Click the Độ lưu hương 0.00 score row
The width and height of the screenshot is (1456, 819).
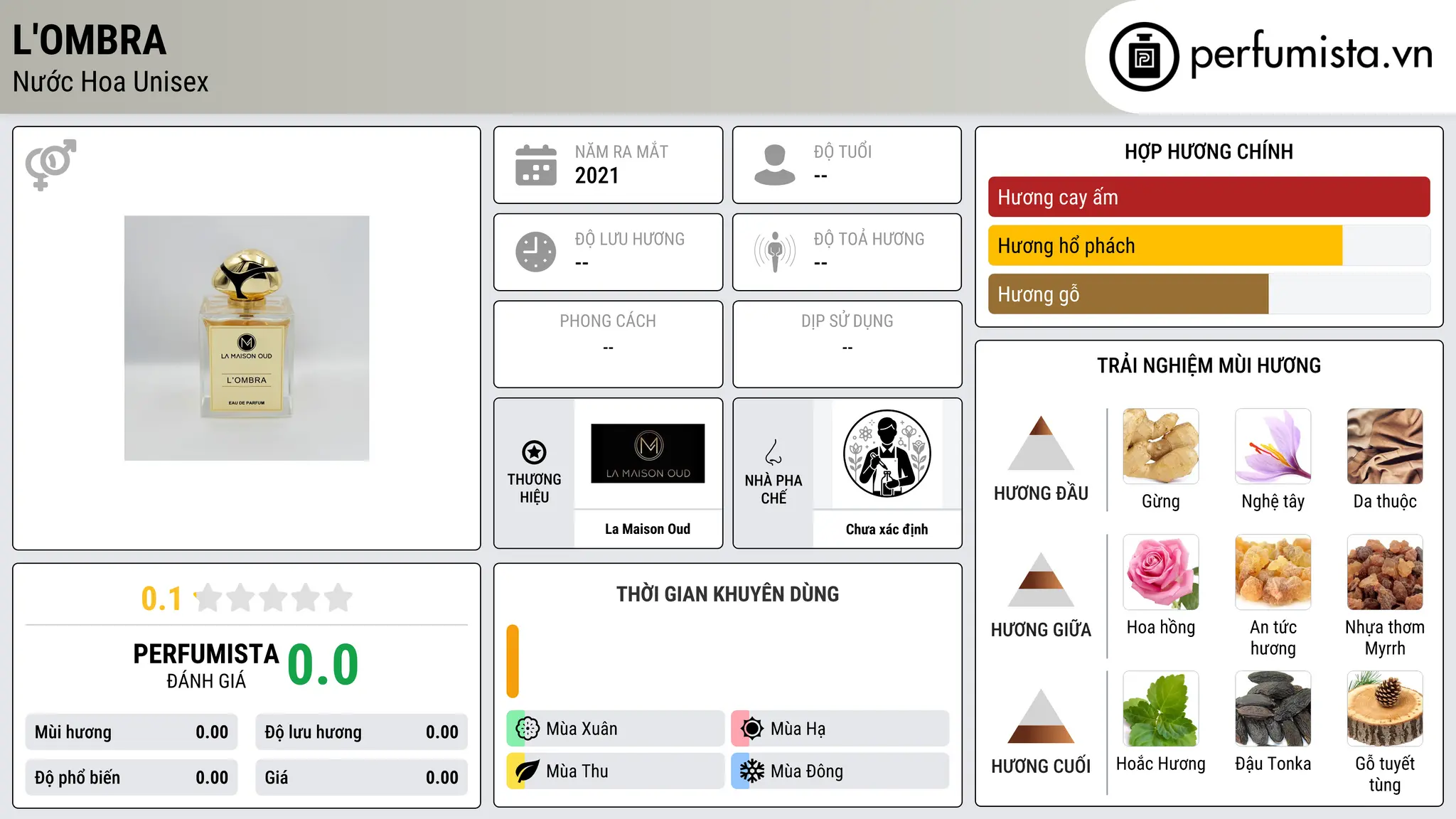coord(361,732)
